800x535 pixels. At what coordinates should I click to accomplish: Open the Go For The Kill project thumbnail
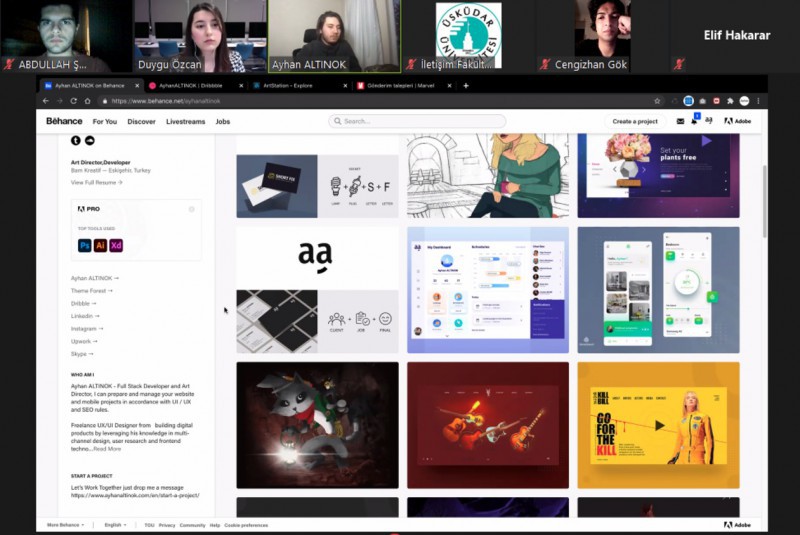pos(658,425)
